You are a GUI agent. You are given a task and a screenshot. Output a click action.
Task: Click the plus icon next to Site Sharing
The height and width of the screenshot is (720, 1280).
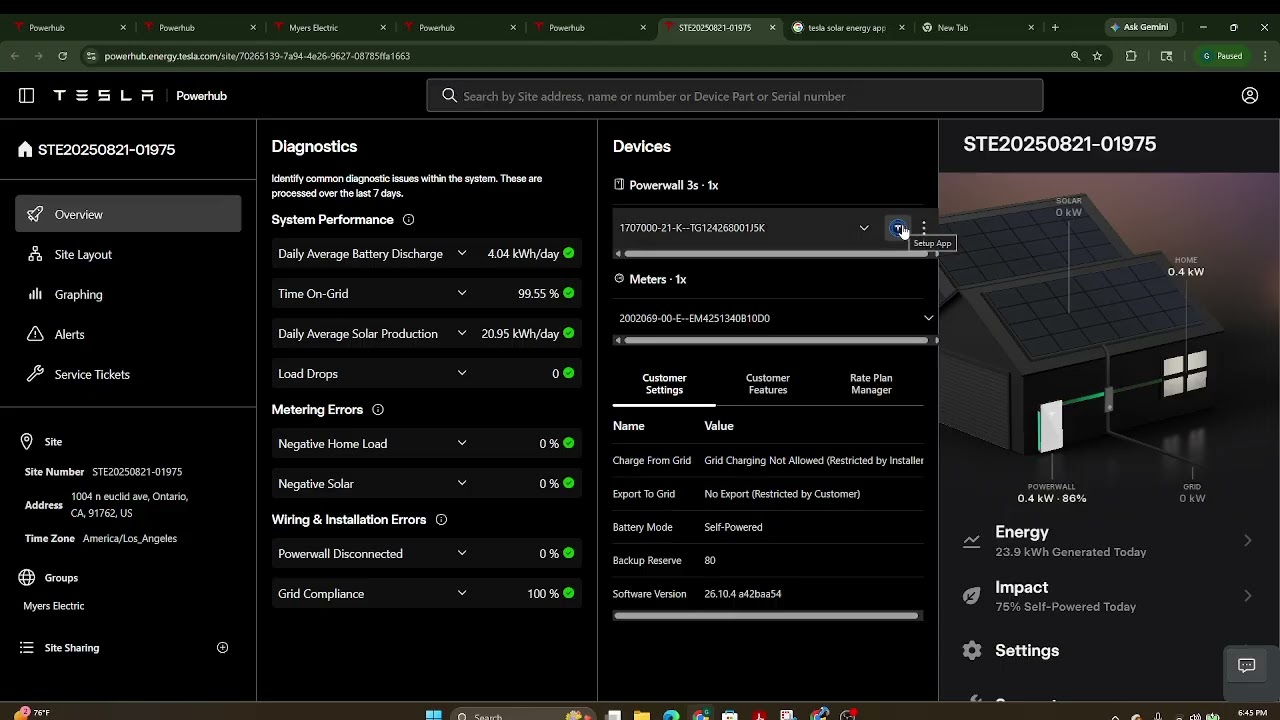click(x=223, y=648)
